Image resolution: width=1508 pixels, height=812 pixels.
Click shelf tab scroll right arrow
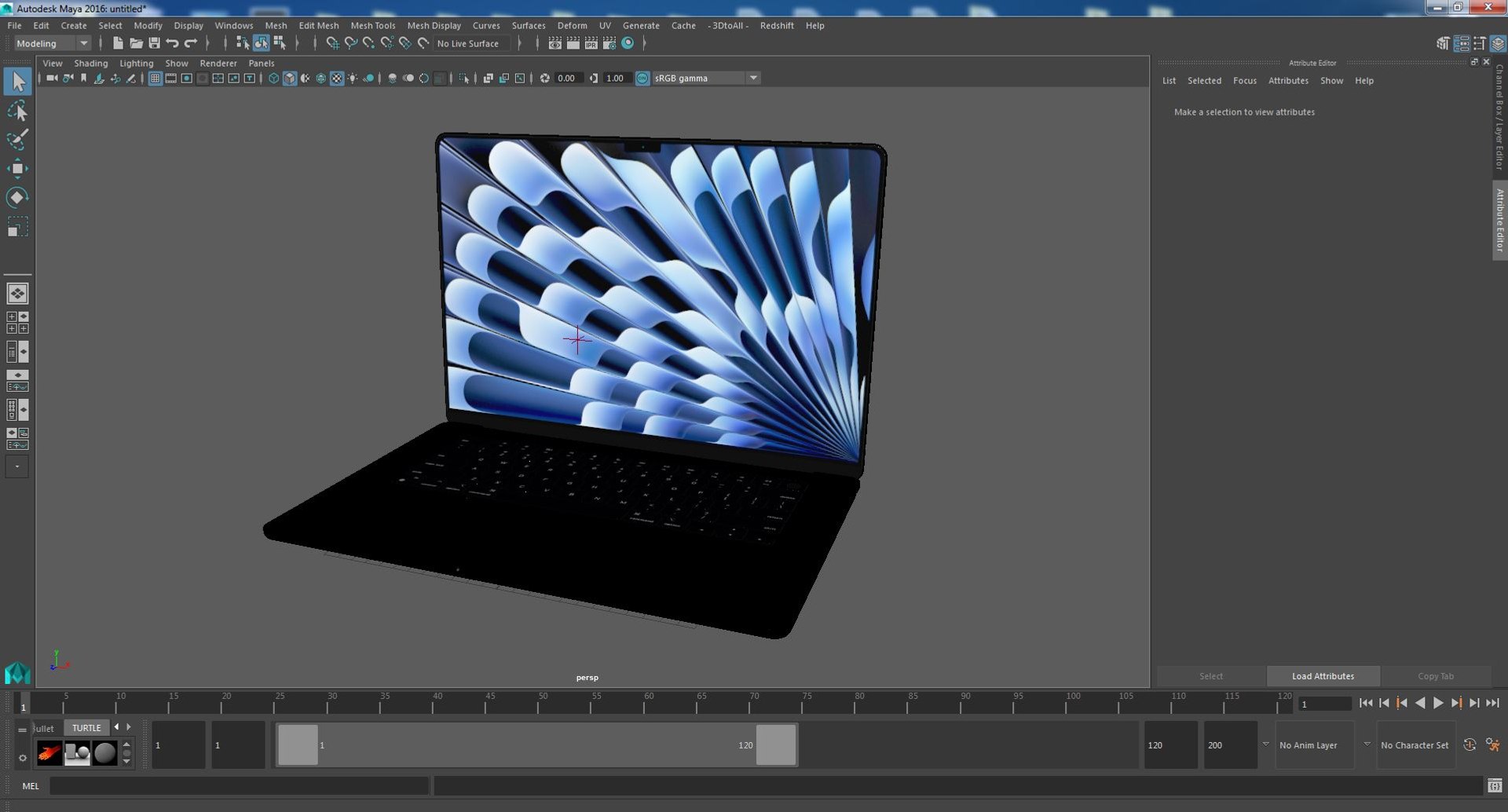coord(129,727)
